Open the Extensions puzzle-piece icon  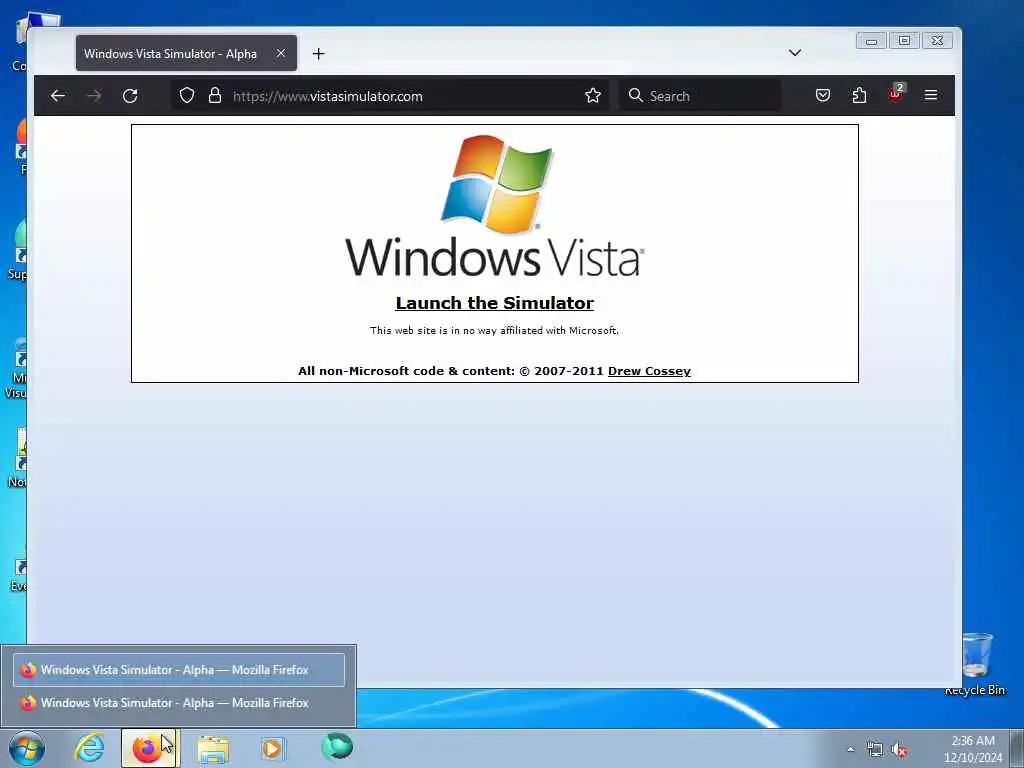(x=859, y=95)
